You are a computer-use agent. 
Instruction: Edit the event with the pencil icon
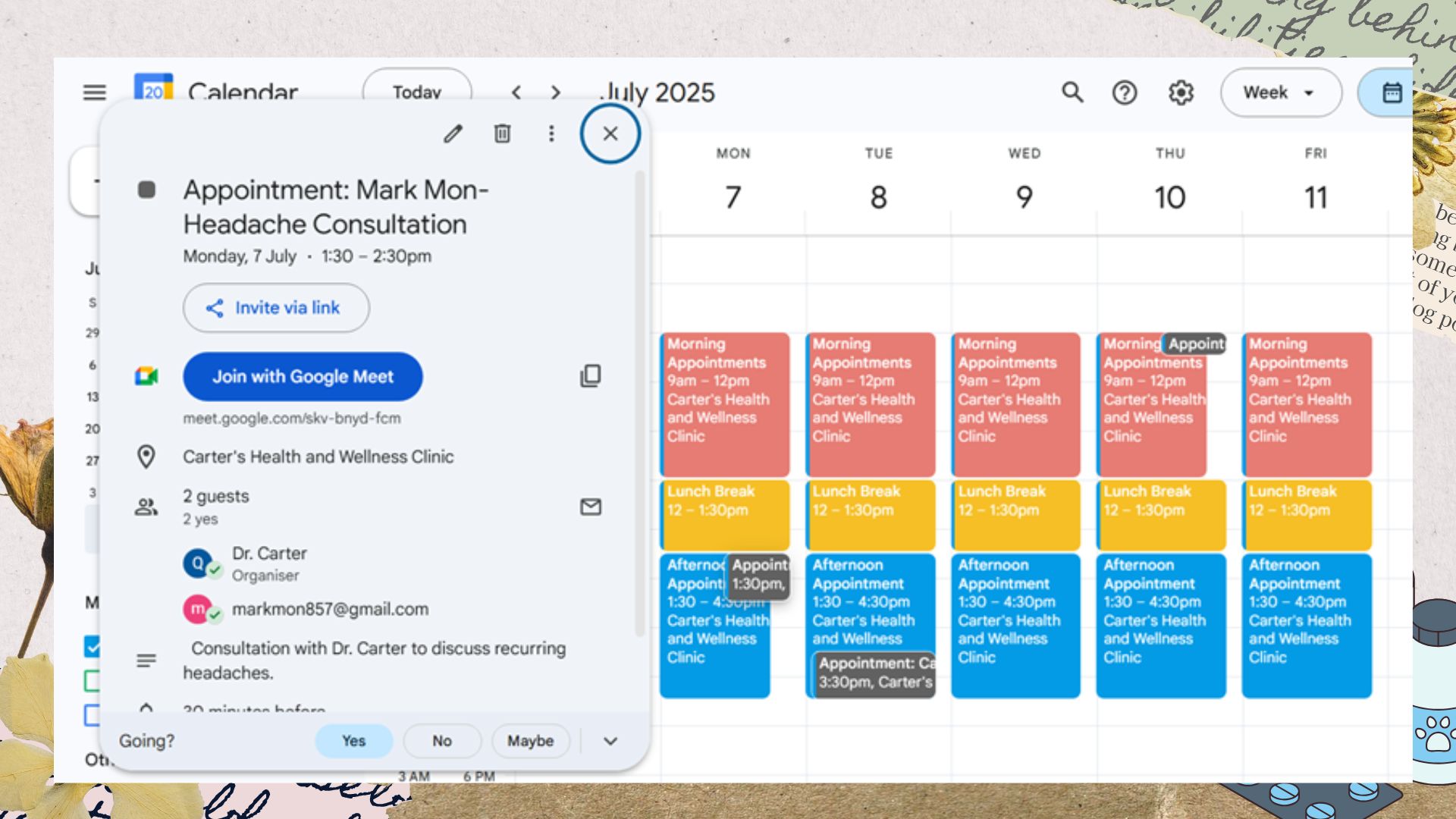point(453,134)
